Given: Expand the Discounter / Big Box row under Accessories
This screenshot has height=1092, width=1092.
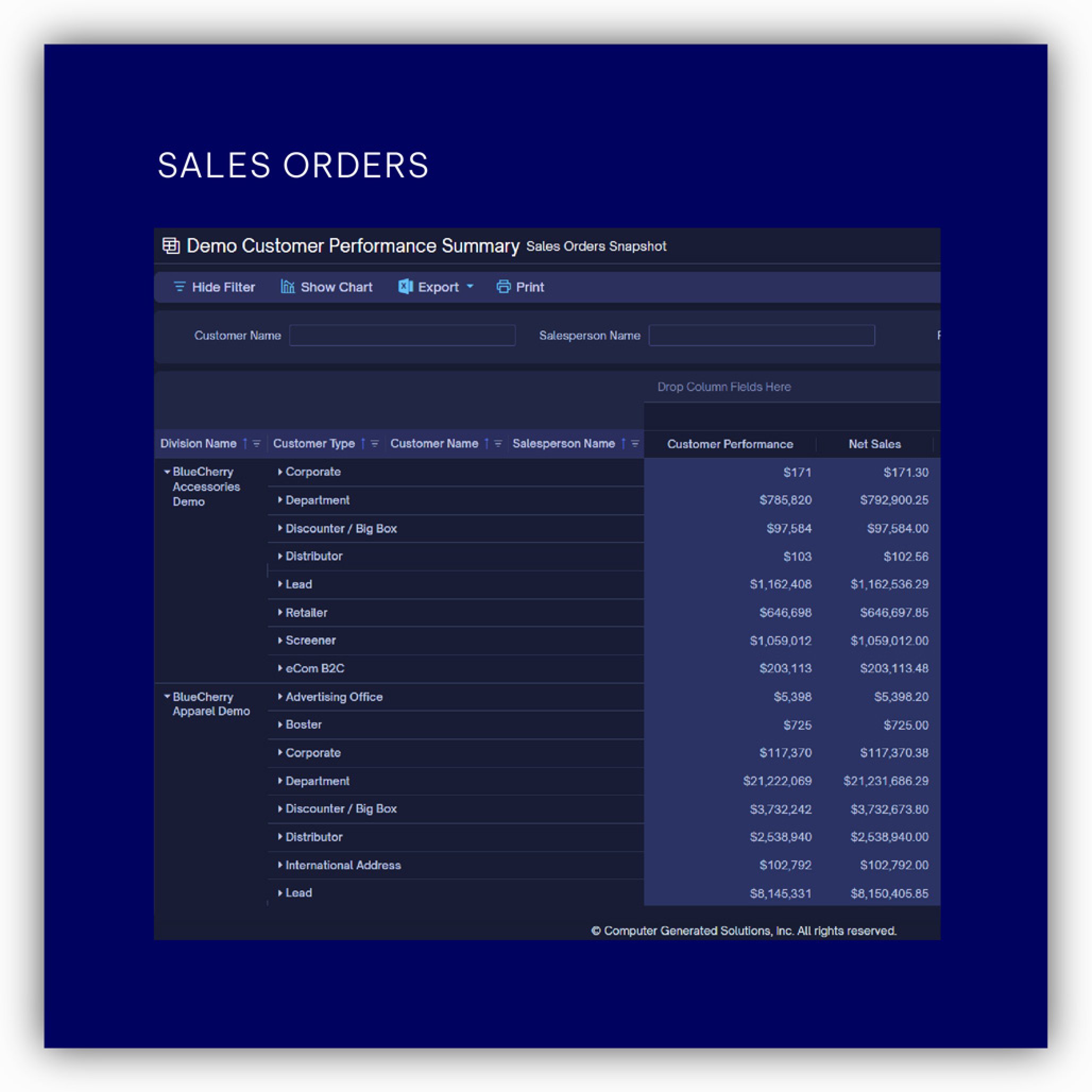Looking at the screenshot, I should [280, 528].
